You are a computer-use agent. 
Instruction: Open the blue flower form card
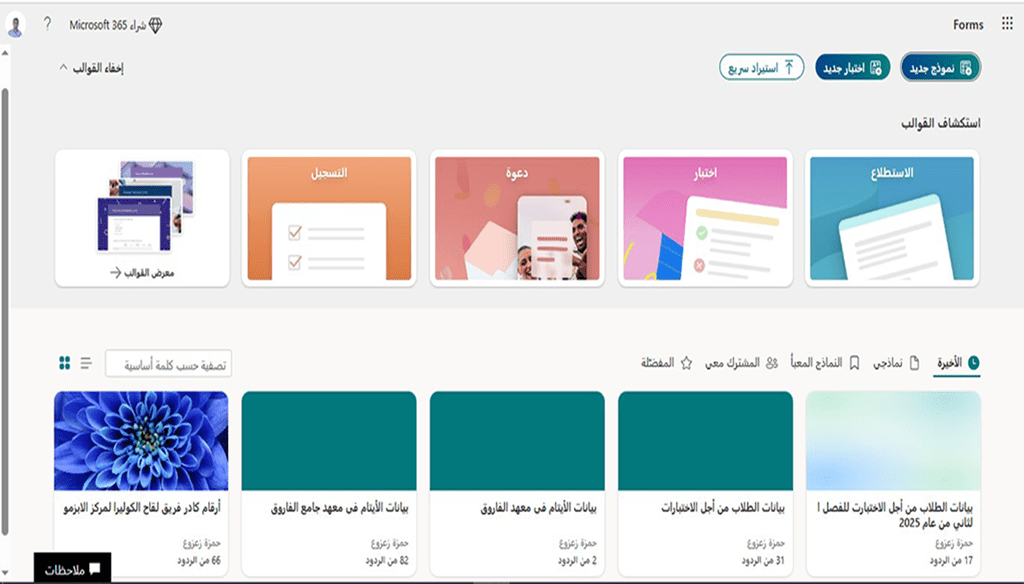(x=141, y=483)
